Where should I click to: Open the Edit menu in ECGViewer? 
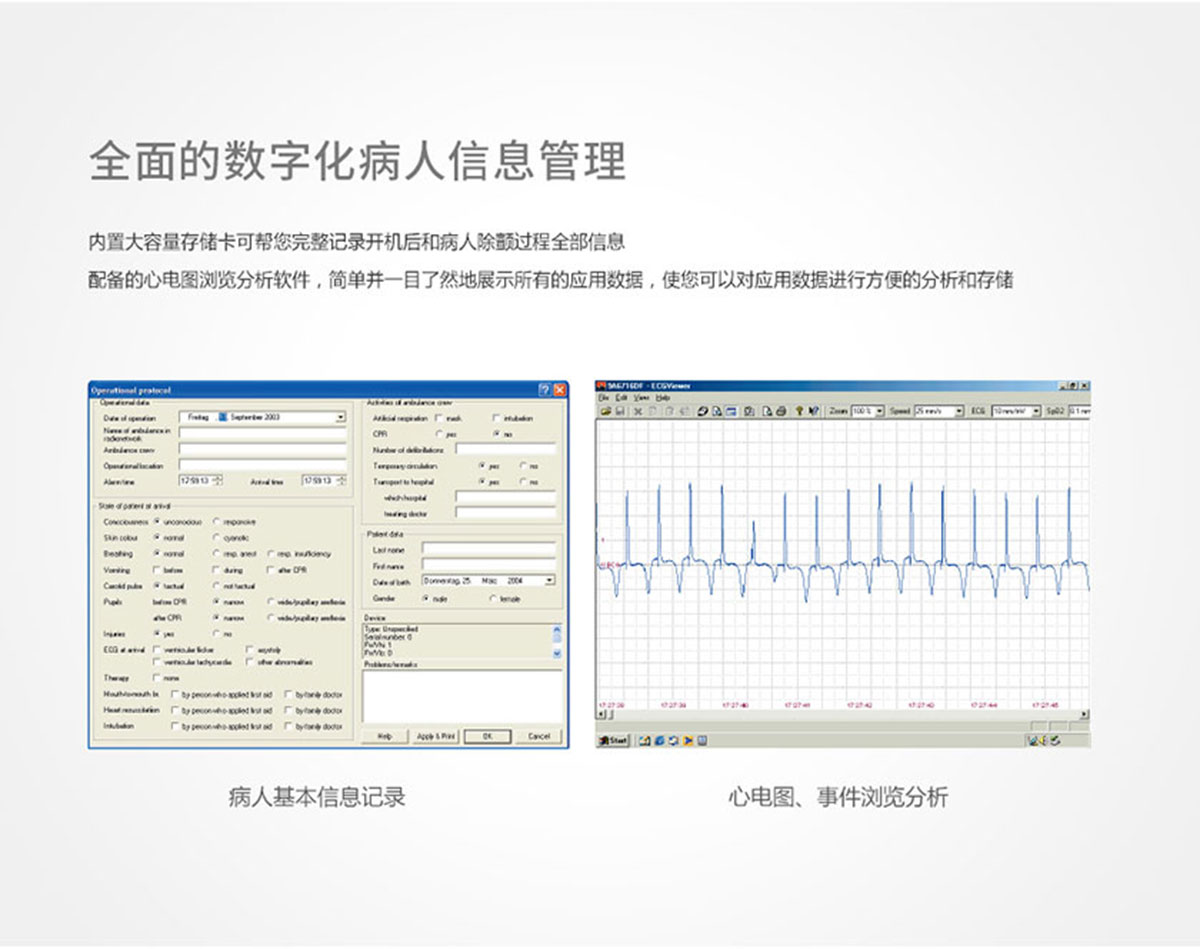pos(621,397)
